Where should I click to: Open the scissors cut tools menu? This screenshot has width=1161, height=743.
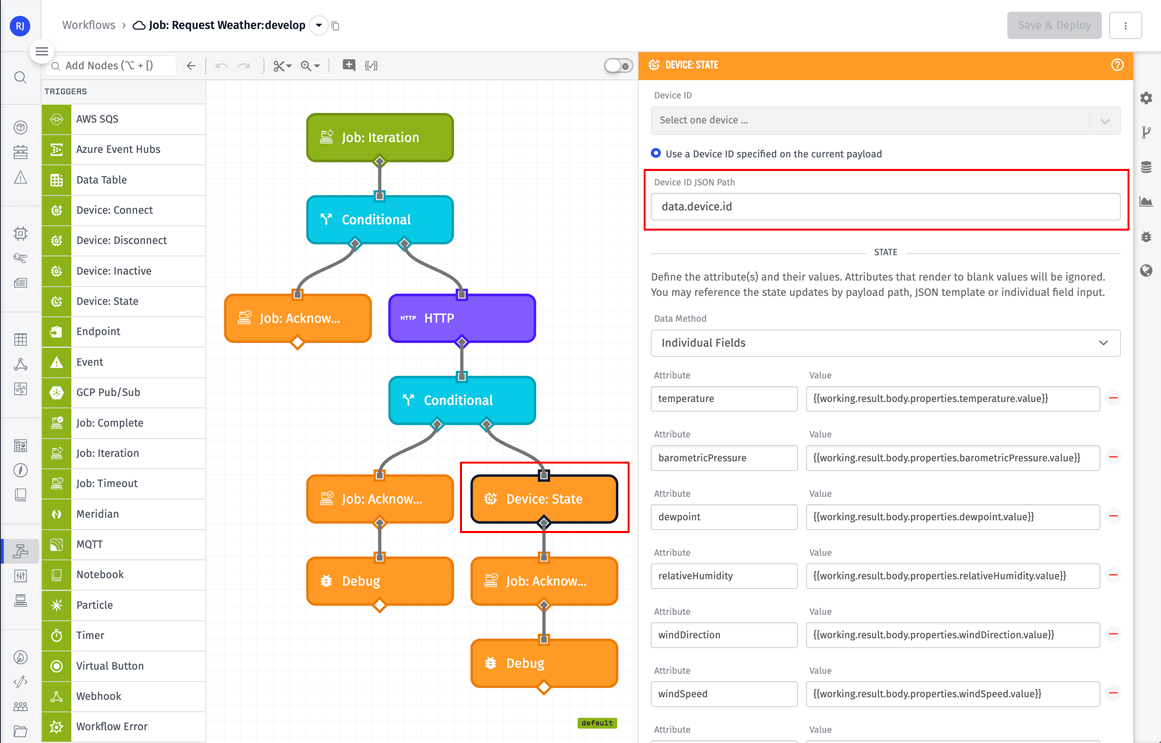[x=282, y=66]
